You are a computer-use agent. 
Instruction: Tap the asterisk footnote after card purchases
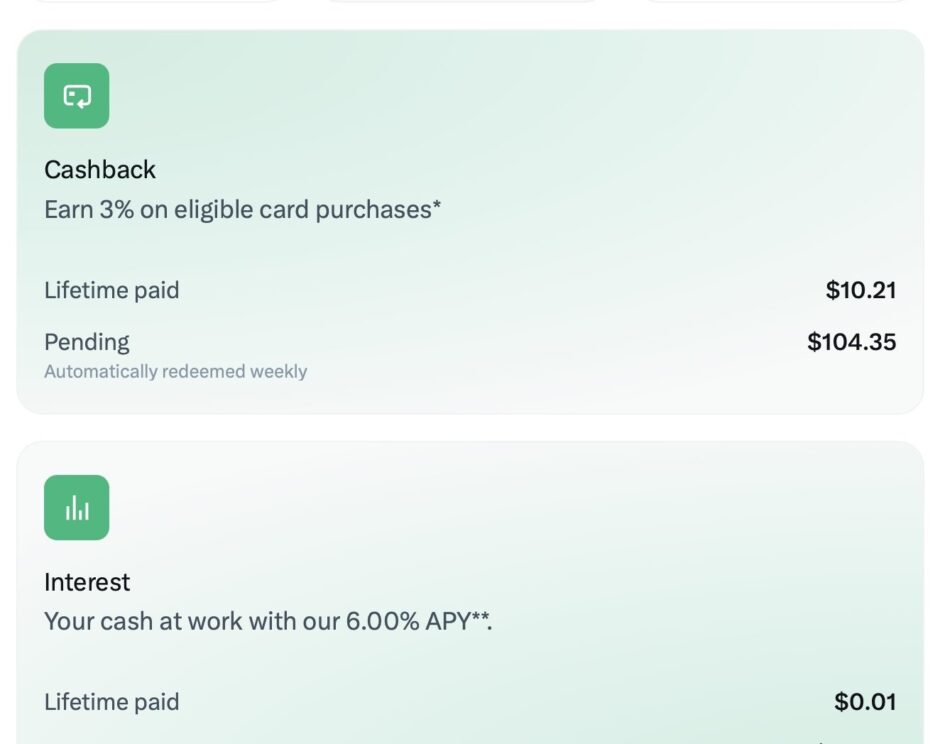[437, 205]
